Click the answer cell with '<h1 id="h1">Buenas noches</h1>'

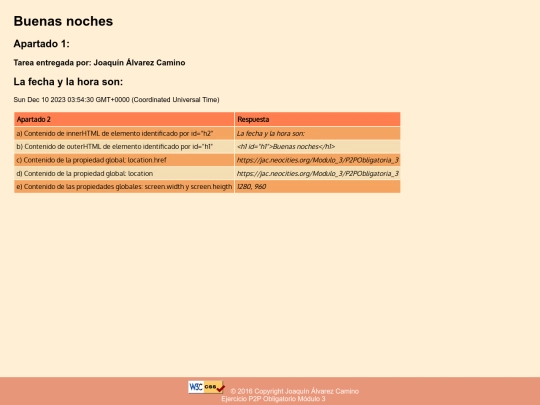pos(317,147)
